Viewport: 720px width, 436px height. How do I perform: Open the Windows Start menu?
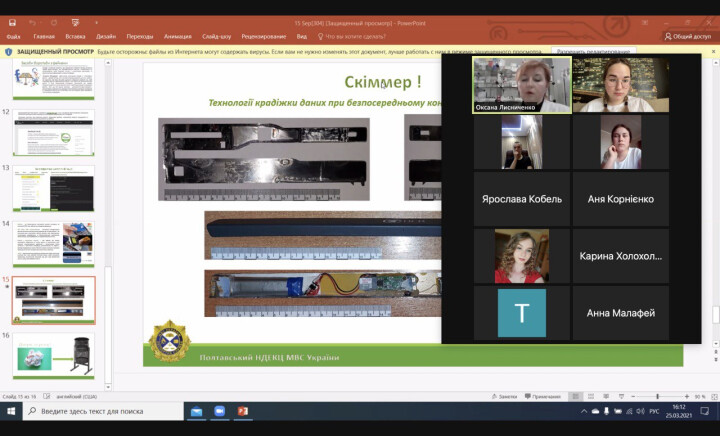click(9, 411)
